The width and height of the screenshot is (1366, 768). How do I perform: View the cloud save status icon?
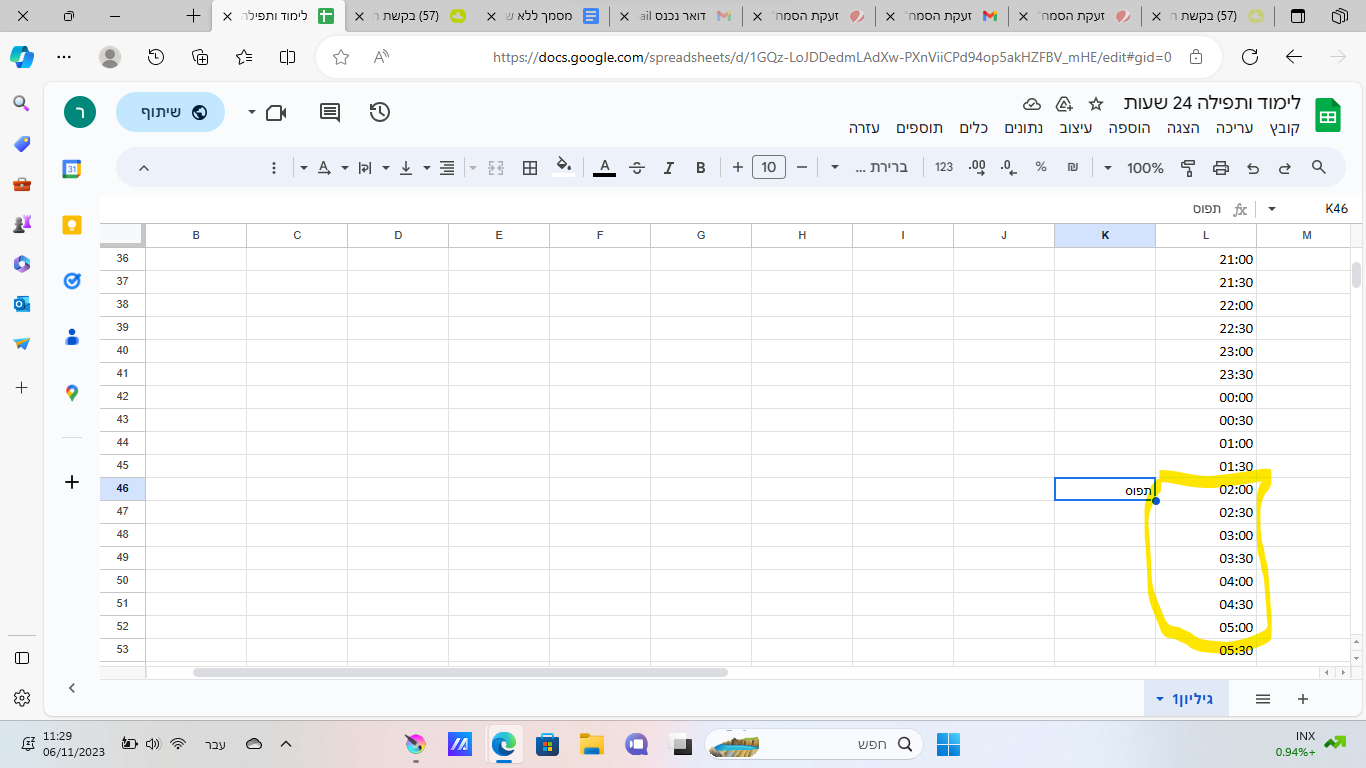1032,104
